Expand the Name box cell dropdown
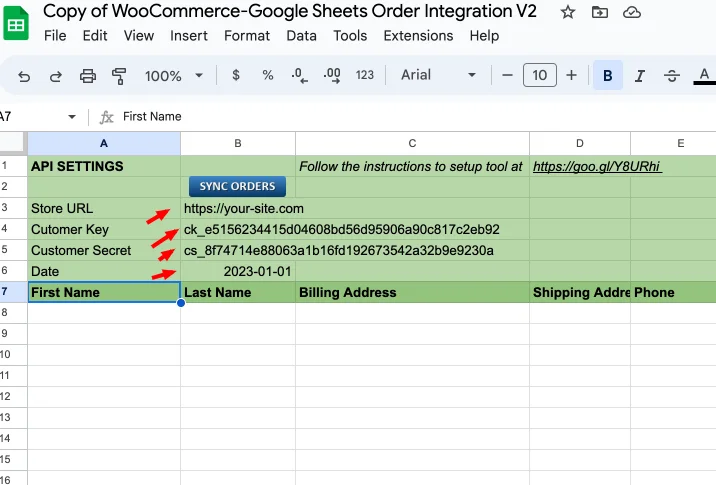The height and width of the screenshot is (485, 716). (x=72, y=117)
